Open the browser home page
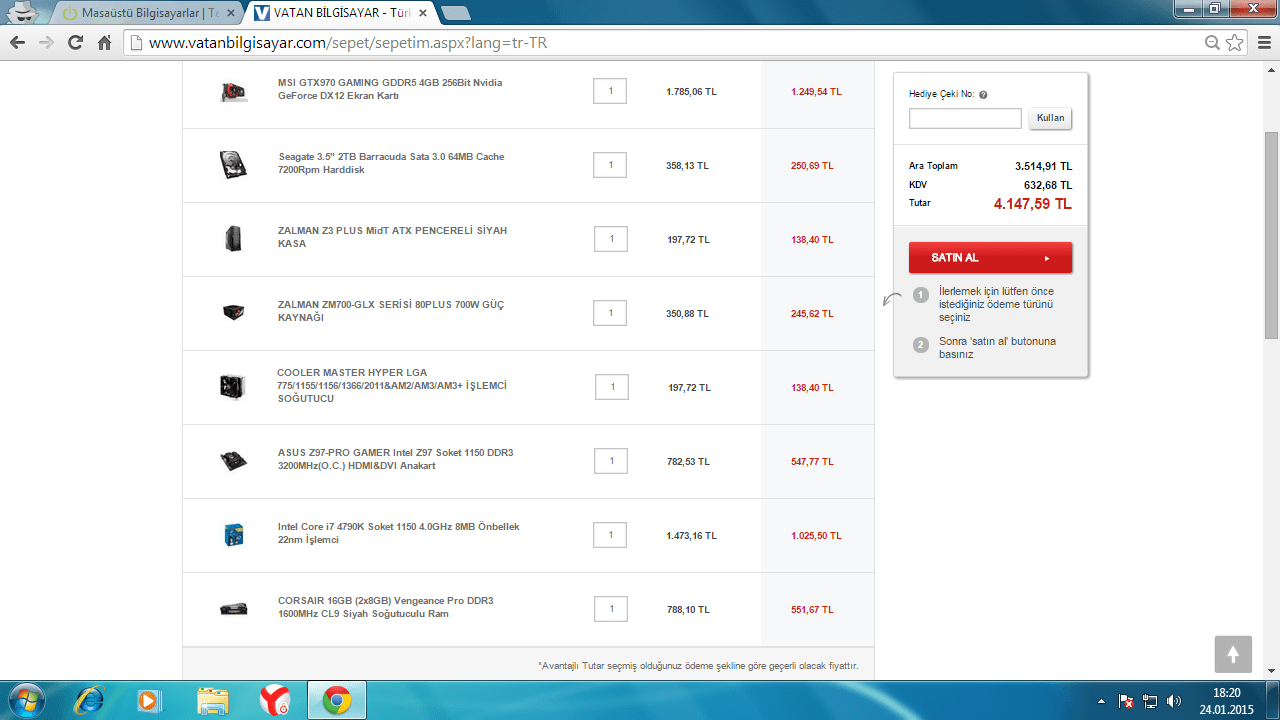Image resolution: width=1280 pixels, height=720 pixels. click(x=104, y=43)
